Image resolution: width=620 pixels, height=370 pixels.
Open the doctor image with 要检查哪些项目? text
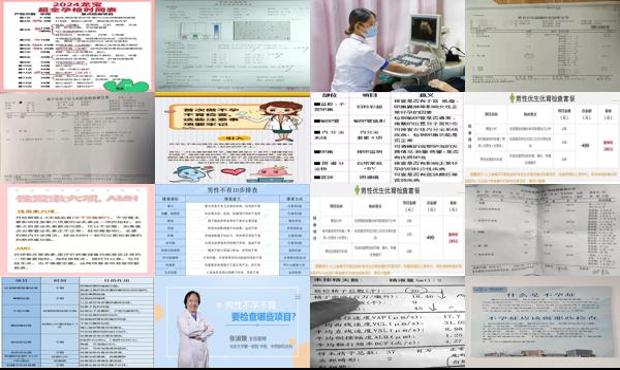point(232,322)
